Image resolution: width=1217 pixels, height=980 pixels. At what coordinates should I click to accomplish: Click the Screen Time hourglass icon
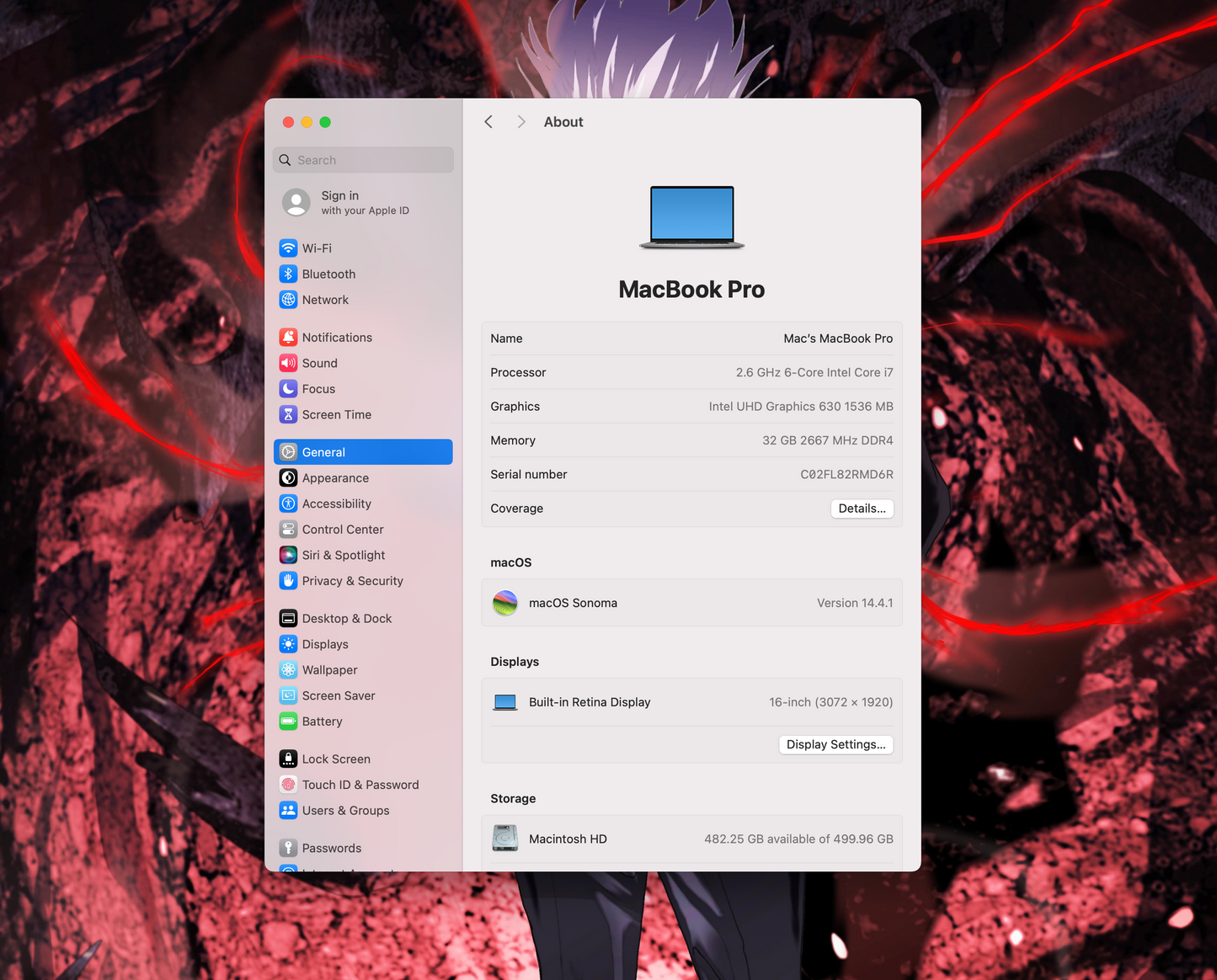[288, 414]
